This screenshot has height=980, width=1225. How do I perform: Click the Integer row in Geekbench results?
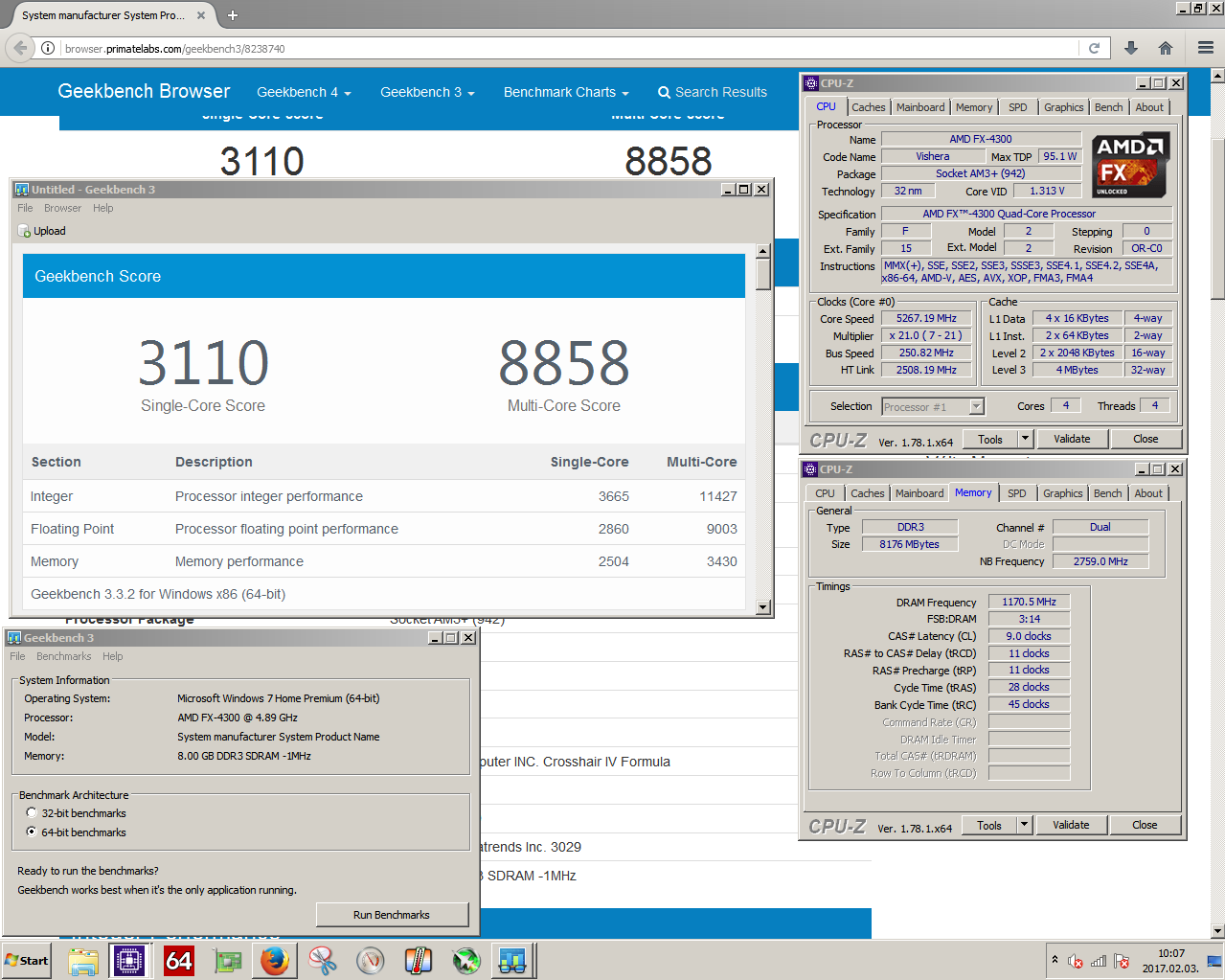(x=384, y=496)
